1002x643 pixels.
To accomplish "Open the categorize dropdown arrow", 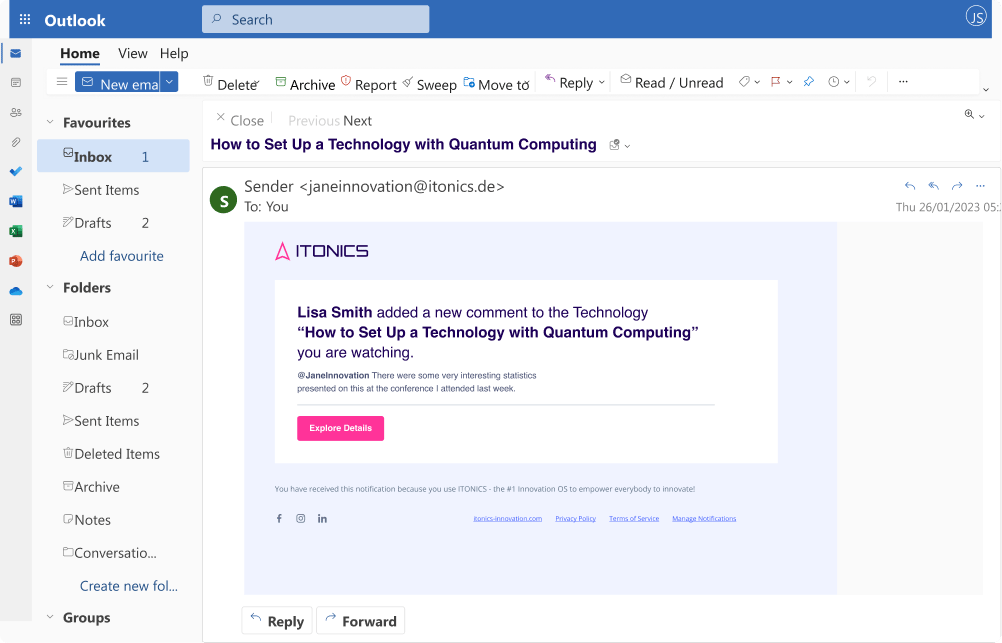I will pos(757,82).
